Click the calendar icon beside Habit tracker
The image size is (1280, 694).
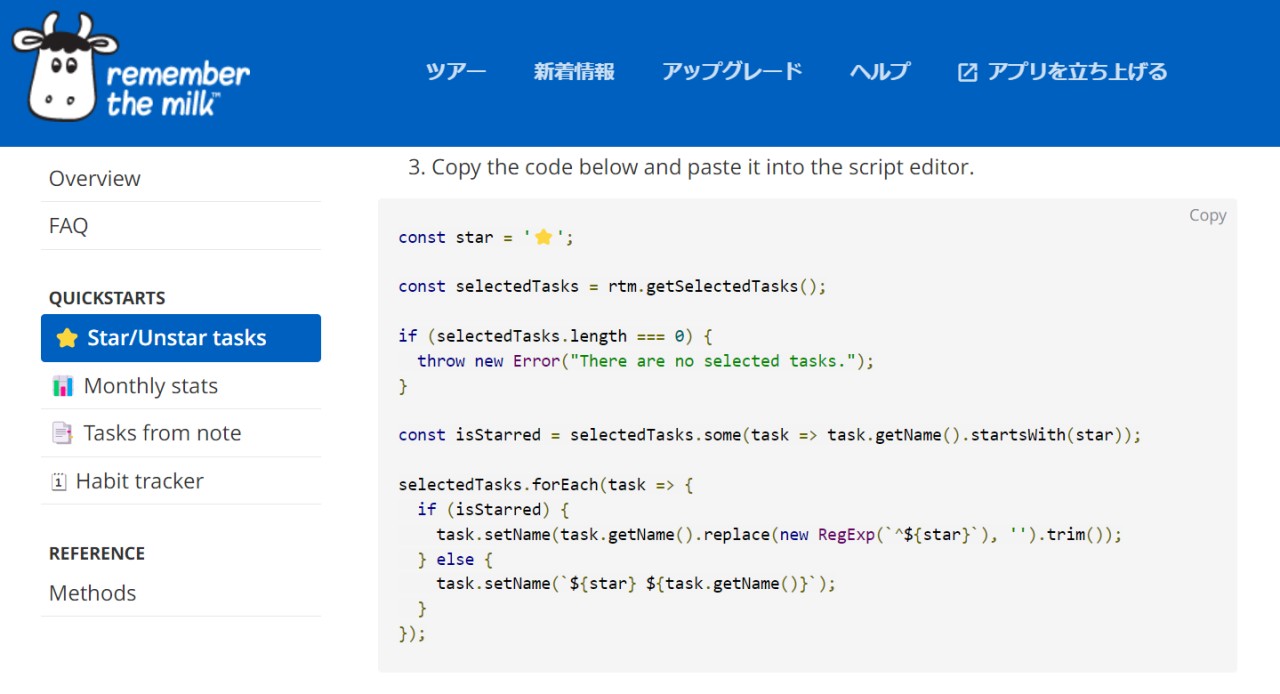coord(59,481)
